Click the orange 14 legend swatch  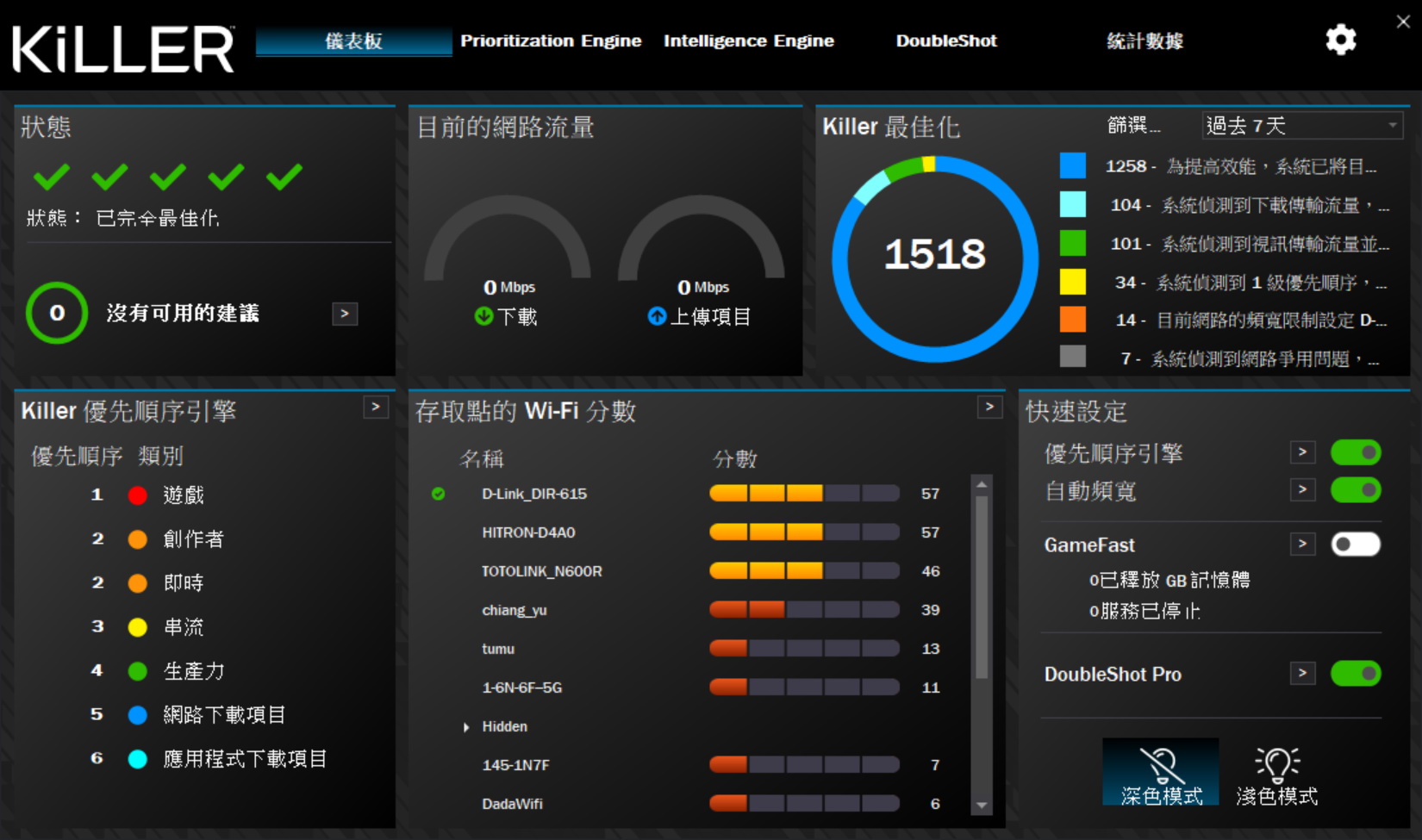[x=1073, y=319]
